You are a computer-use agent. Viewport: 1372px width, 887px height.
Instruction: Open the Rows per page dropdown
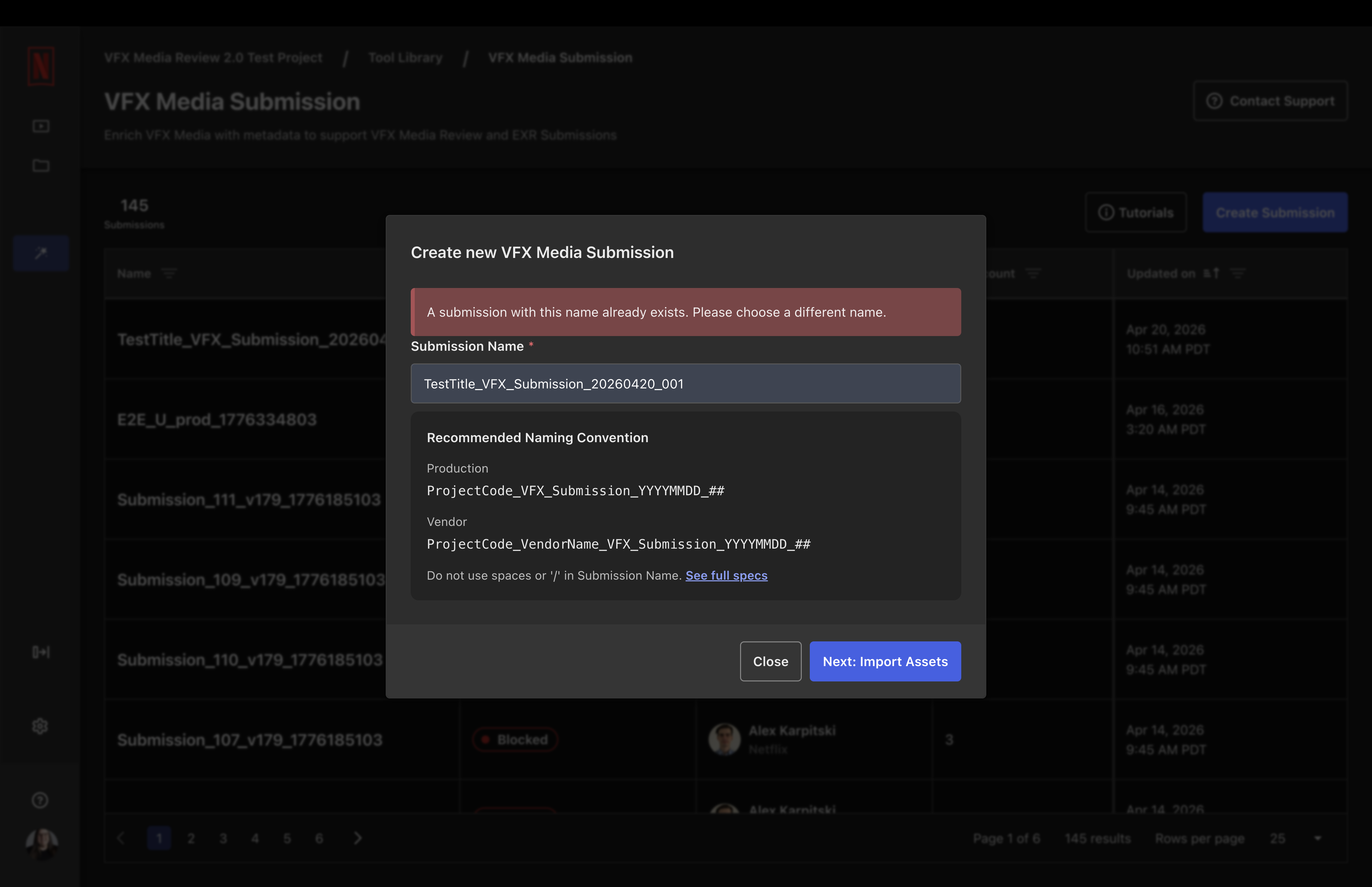click(x=1296, y=839)
